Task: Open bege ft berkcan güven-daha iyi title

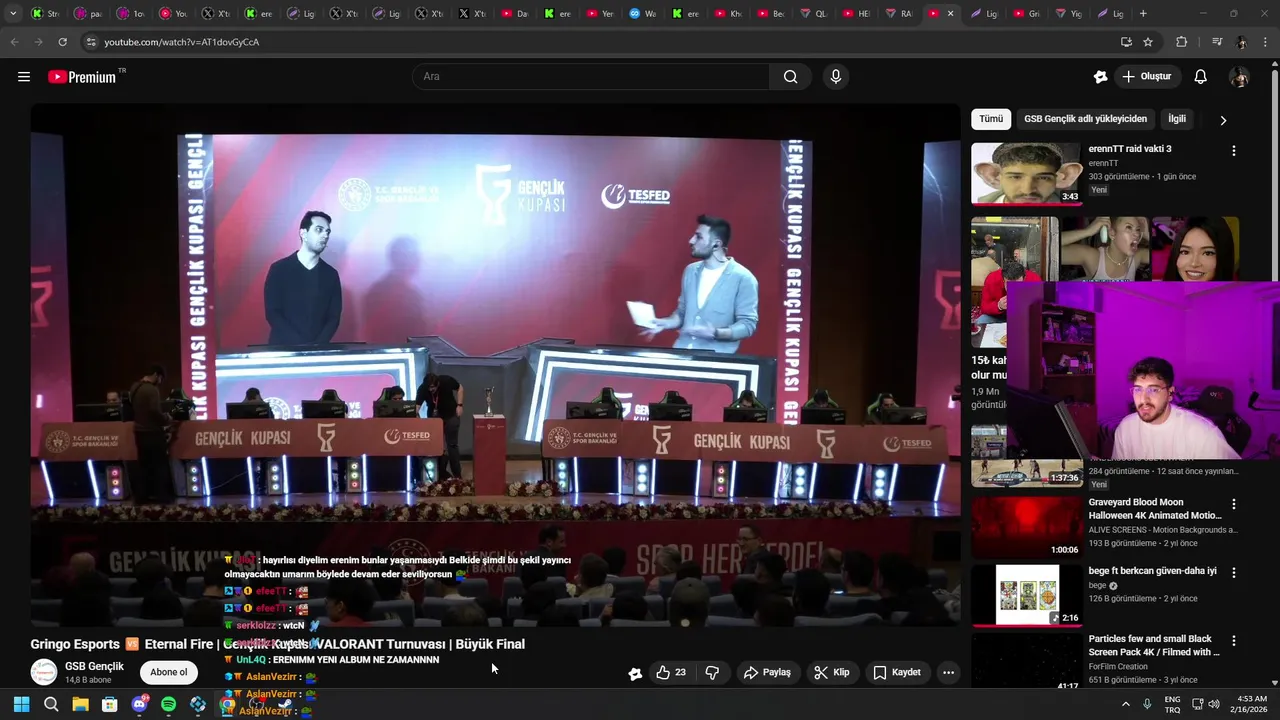Action: coord(1152,571)
